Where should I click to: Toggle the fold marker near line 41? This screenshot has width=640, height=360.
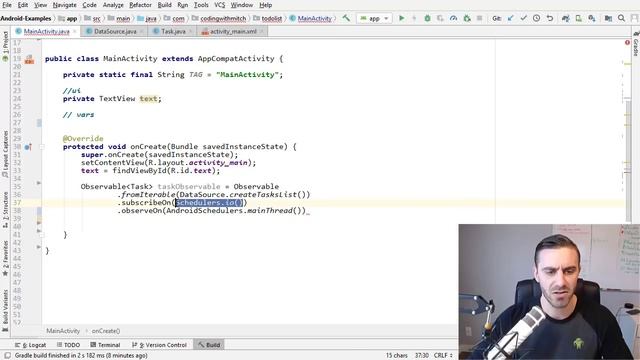[42, 235]
